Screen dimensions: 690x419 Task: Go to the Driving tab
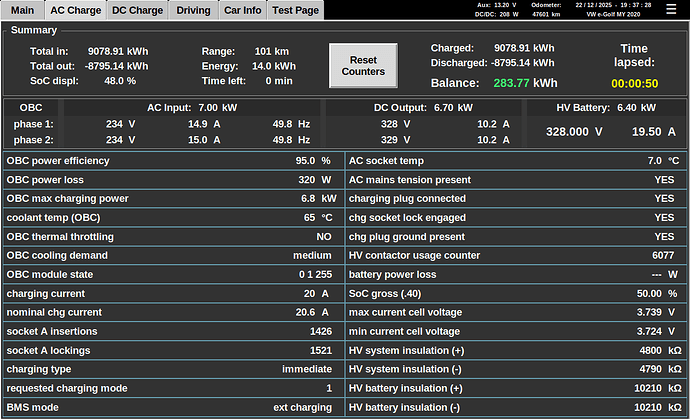(x=193, y=10)
